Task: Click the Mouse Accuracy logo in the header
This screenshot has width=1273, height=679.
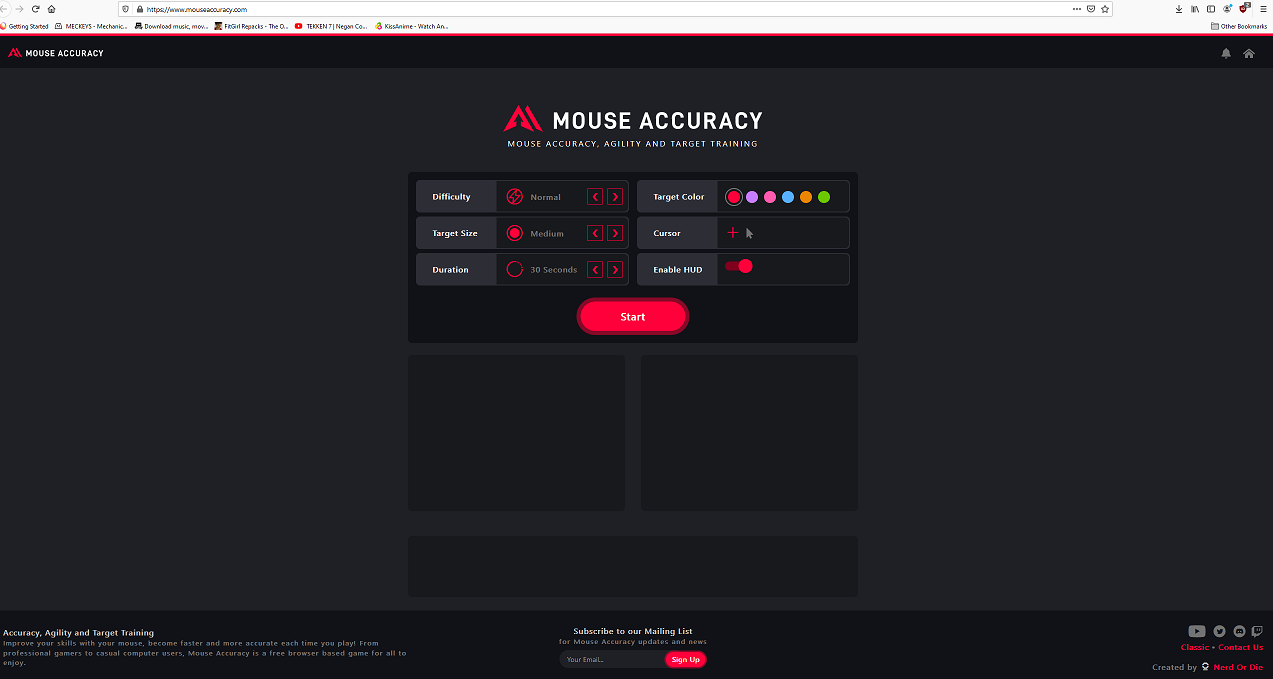Action: (x=56, y=53)
